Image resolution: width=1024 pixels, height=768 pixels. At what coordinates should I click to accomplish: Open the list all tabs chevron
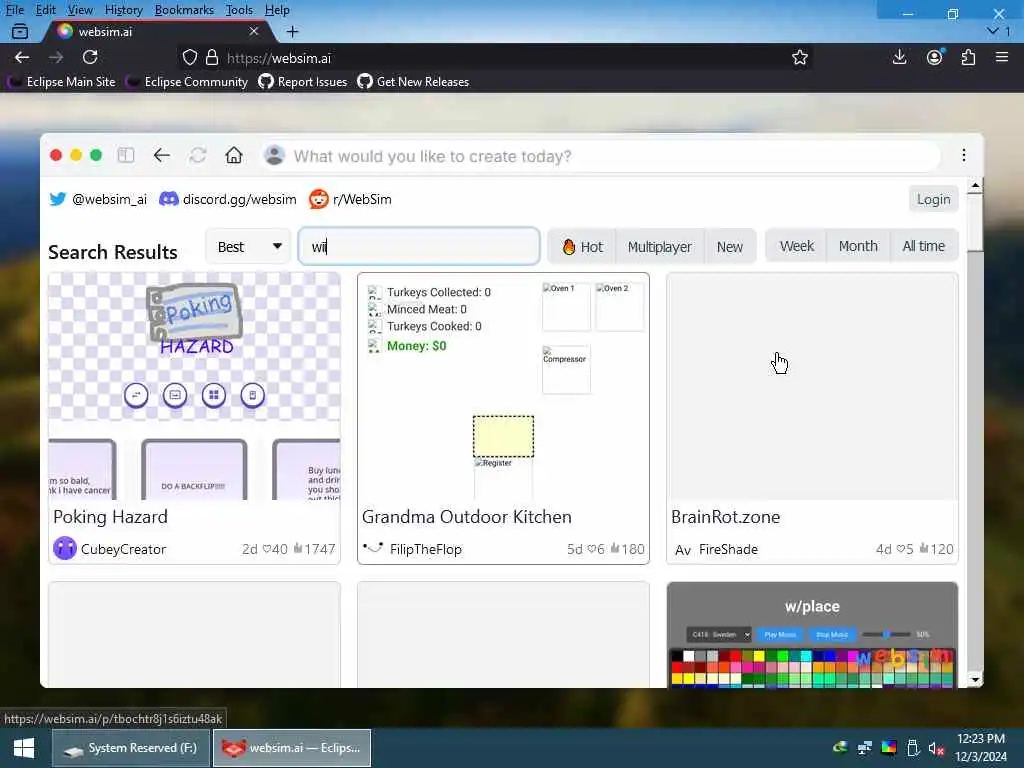pos(993,31)
